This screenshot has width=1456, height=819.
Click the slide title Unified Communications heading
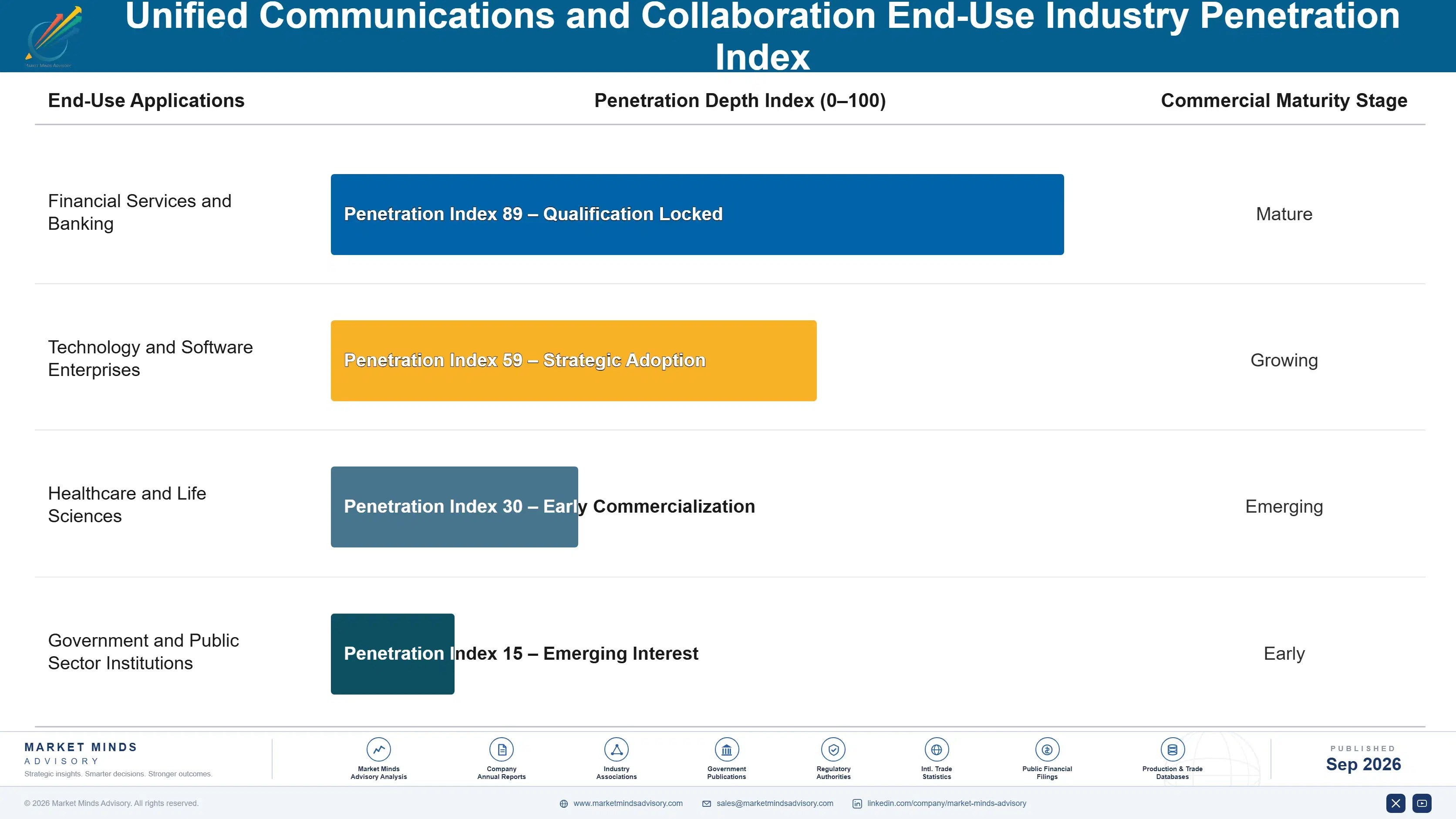[762, 36]
